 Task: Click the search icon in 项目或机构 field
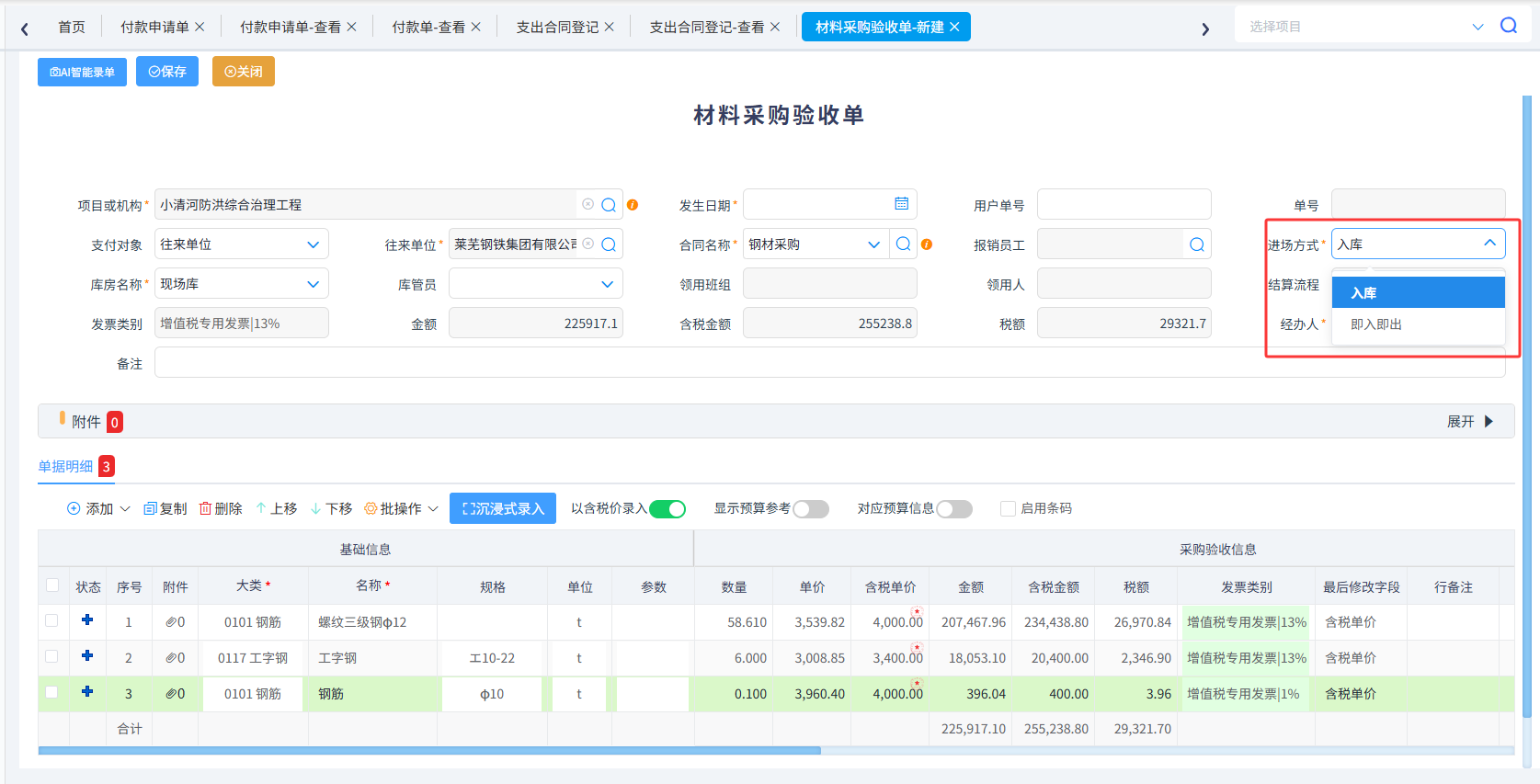click(x=609, y=205)
